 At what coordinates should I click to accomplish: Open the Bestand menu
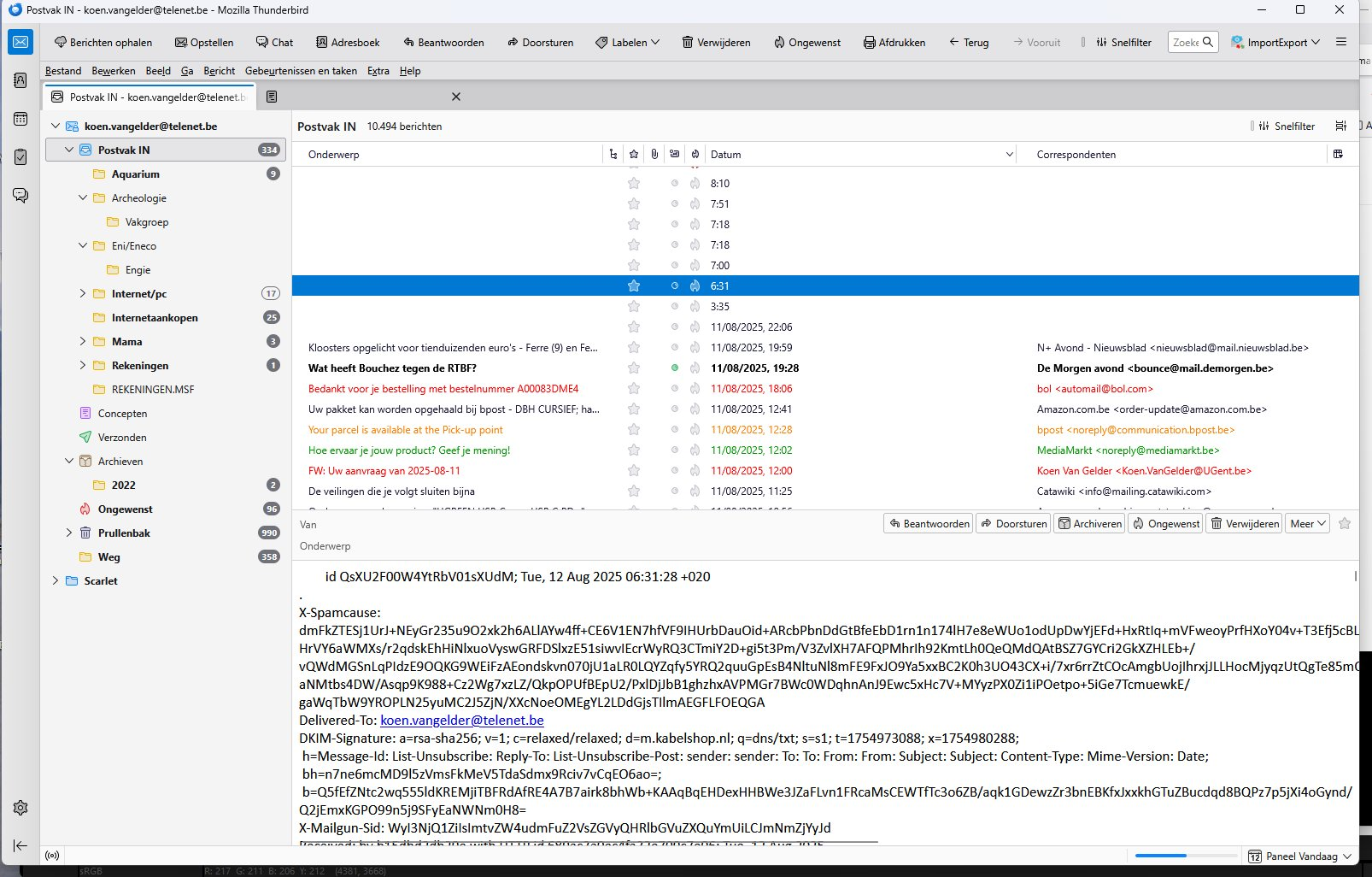[x=63, y=71]
